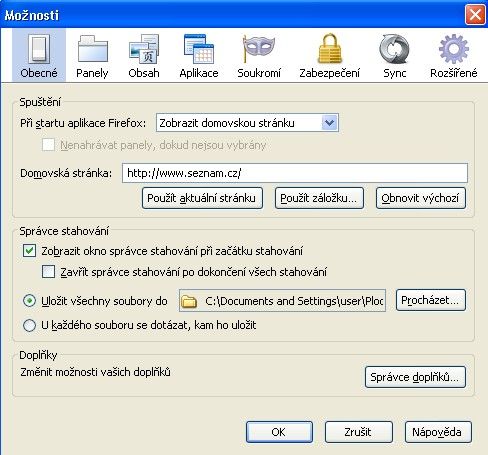Click Použít aktuální stránku button
Image resolution: width=488 pixels, height=455 pixels.
202,198
